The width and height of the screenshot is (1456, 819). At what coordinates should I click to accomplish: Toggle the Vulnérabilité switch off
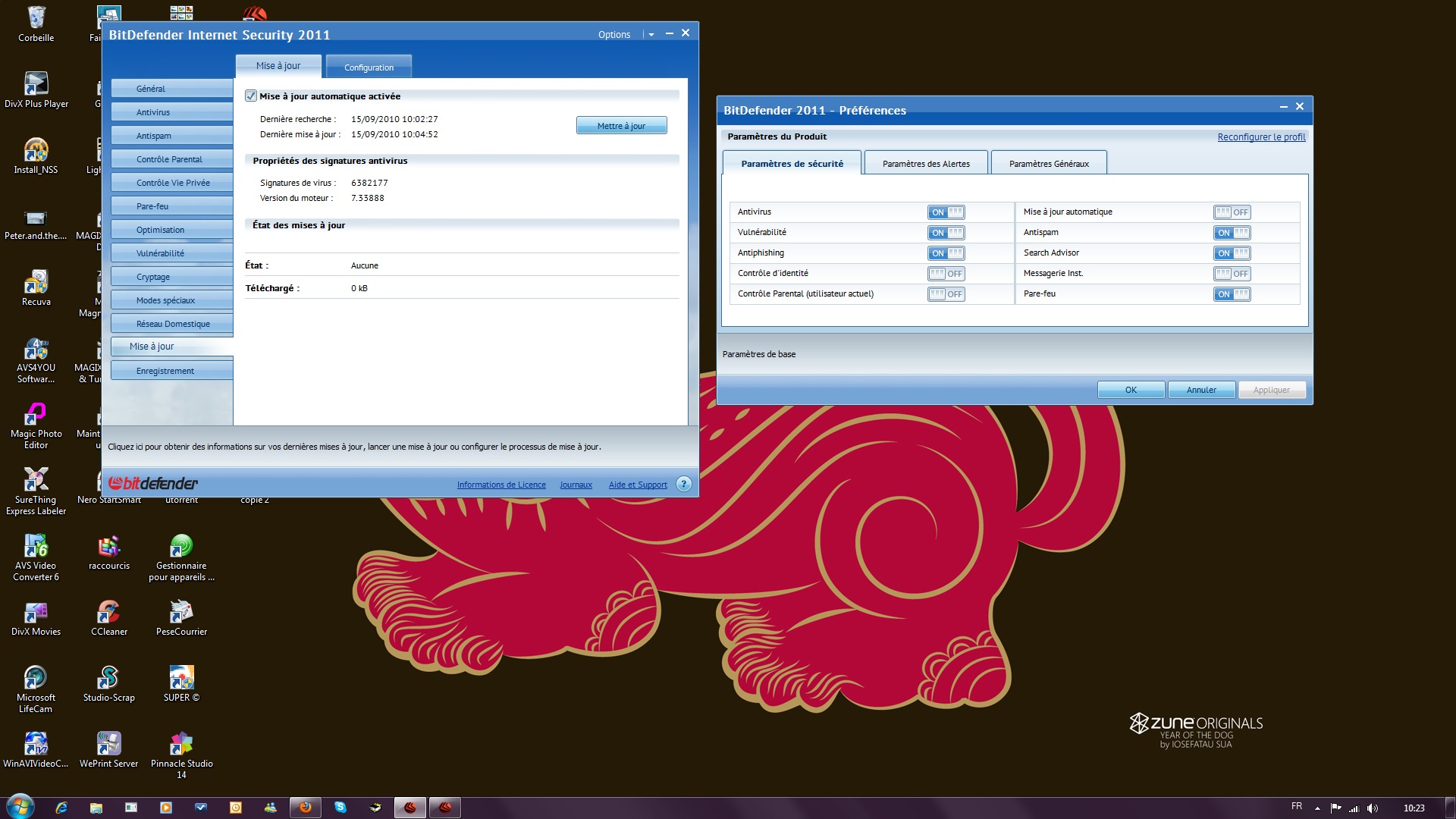click(x=946, y=233)
